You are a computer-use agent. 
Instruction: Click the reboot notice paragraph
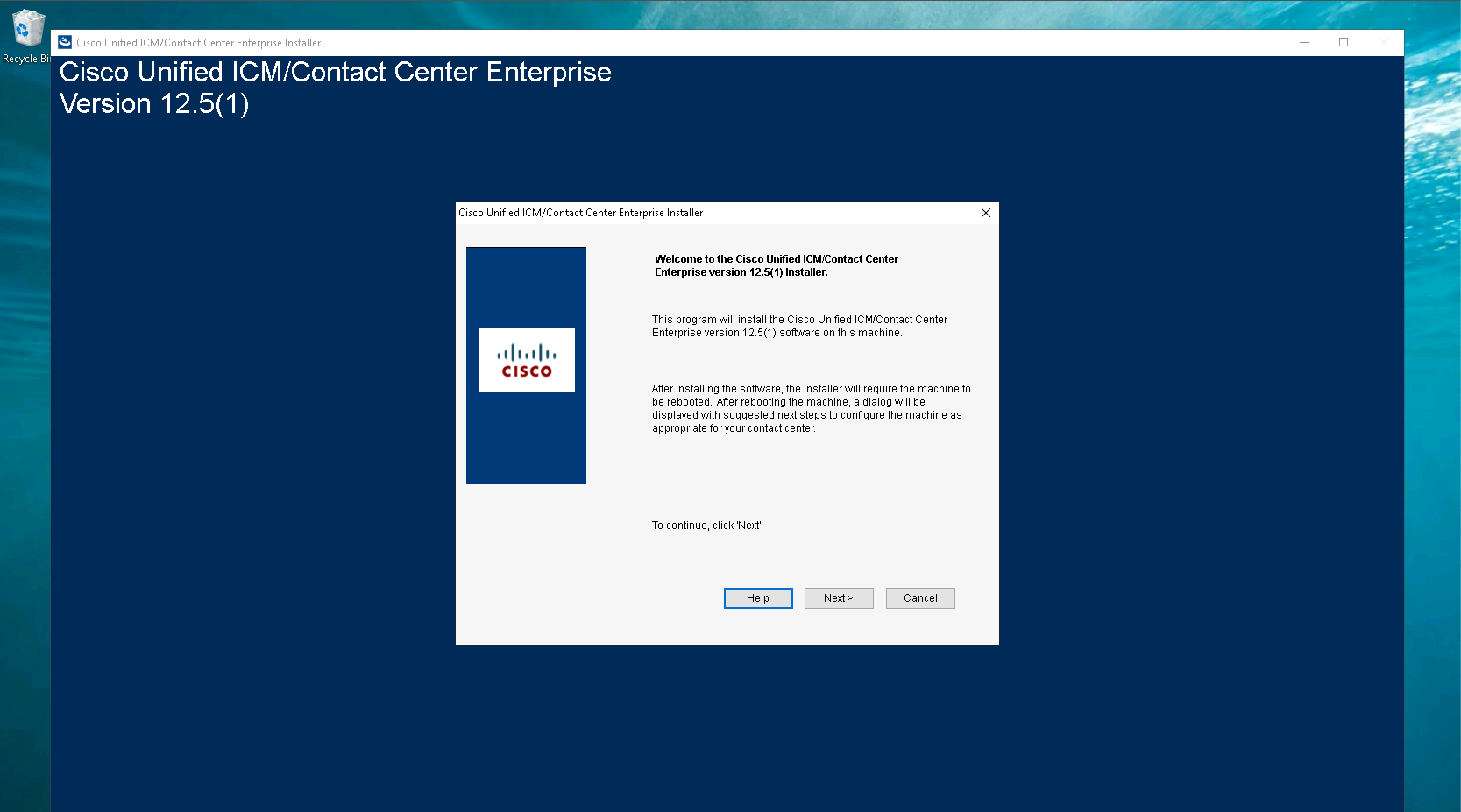(x=812, y=408)
